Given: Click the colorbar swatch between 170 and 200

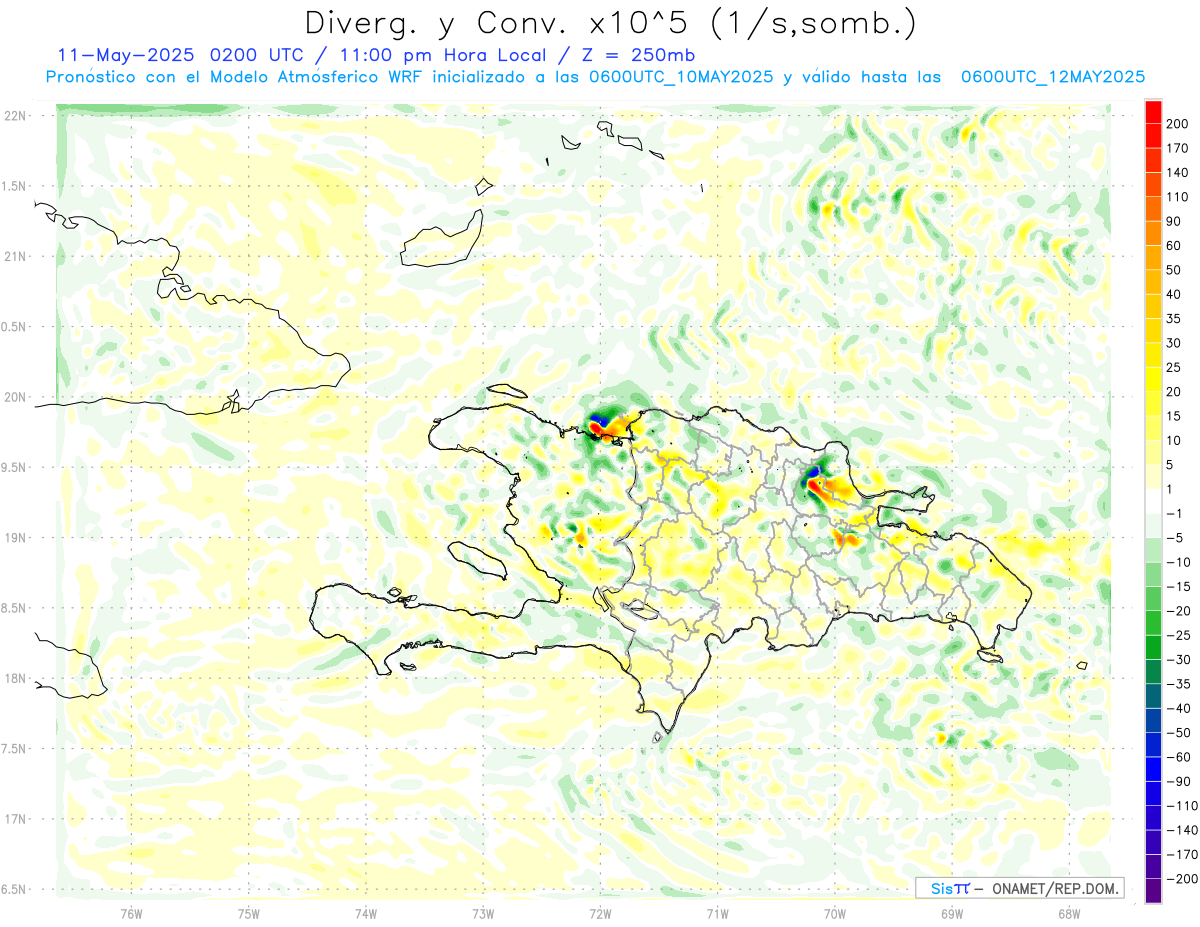Looking at the screenshot, I should point(1153,136).
